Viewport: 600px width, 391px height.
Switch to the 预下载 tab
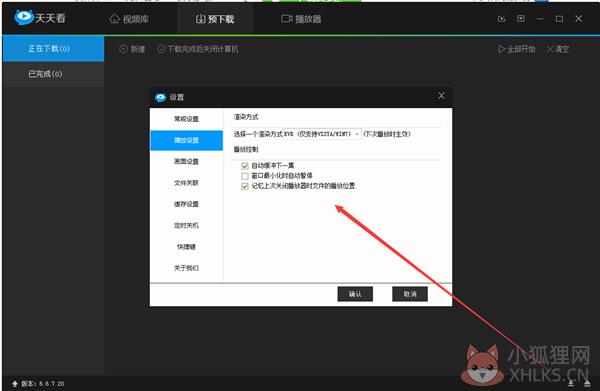(x=215, y=19)
